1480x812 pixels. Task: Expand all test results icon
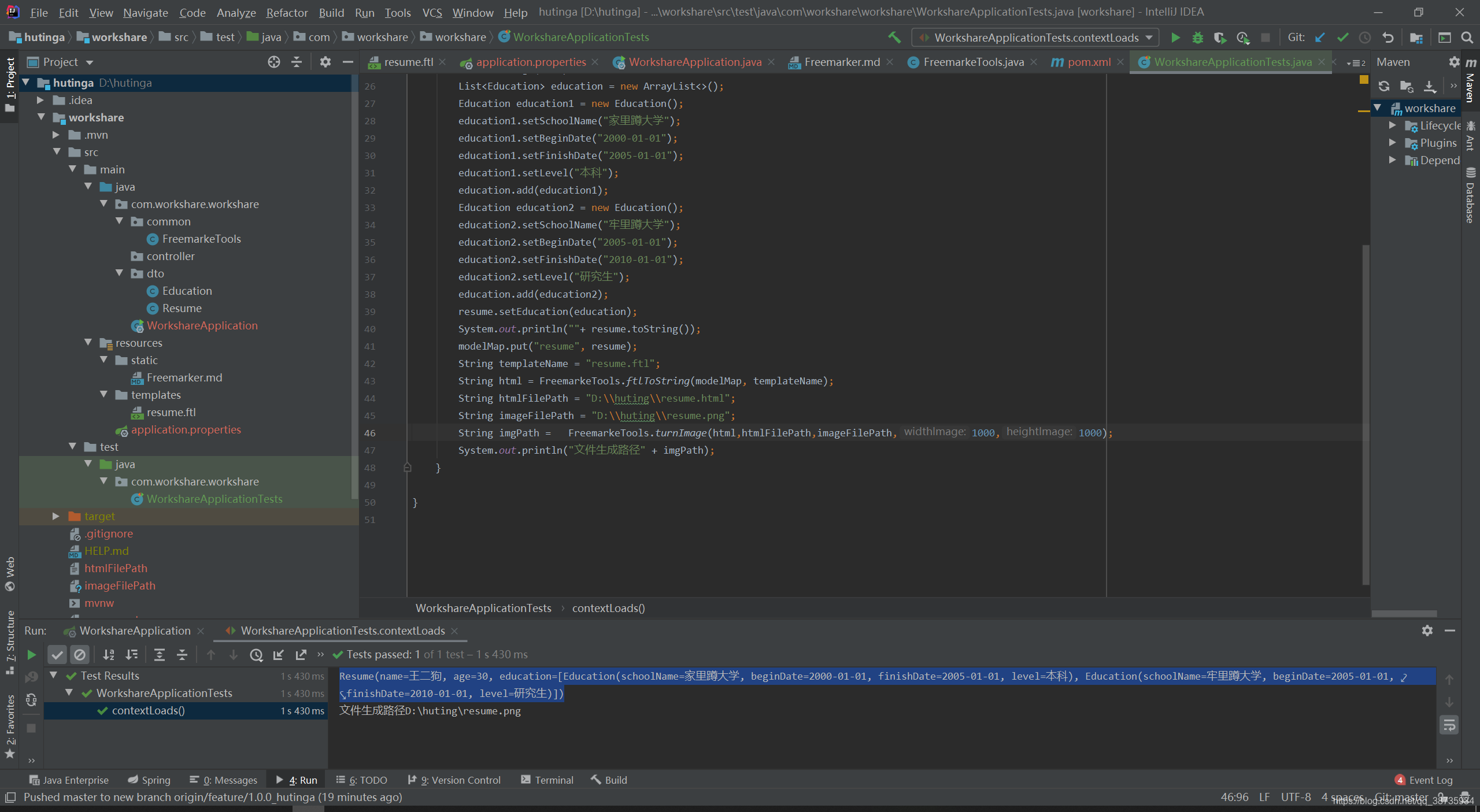[x=159, y=655]
